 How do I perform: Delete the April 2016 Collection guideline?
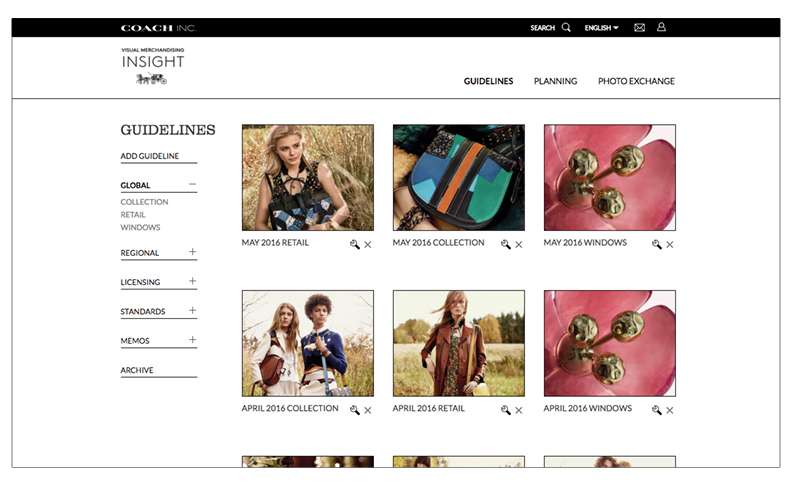tap(368, 411)
